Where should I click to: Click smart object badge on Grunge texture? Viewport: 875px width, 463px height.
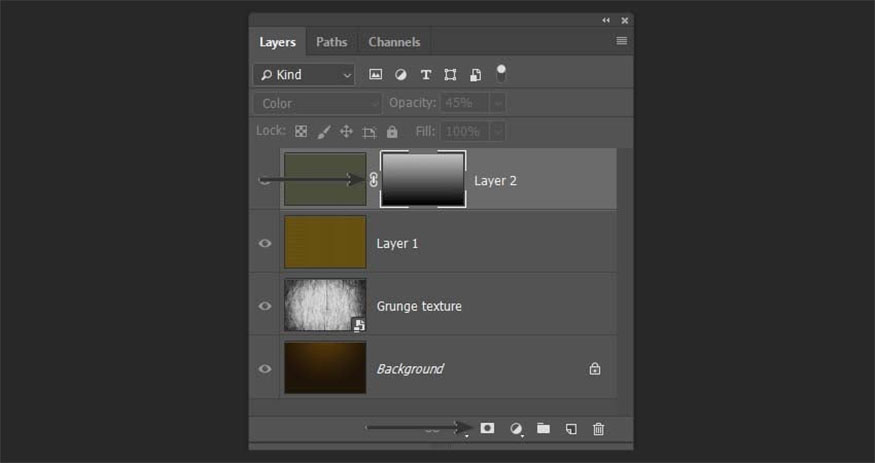[359, 325]
